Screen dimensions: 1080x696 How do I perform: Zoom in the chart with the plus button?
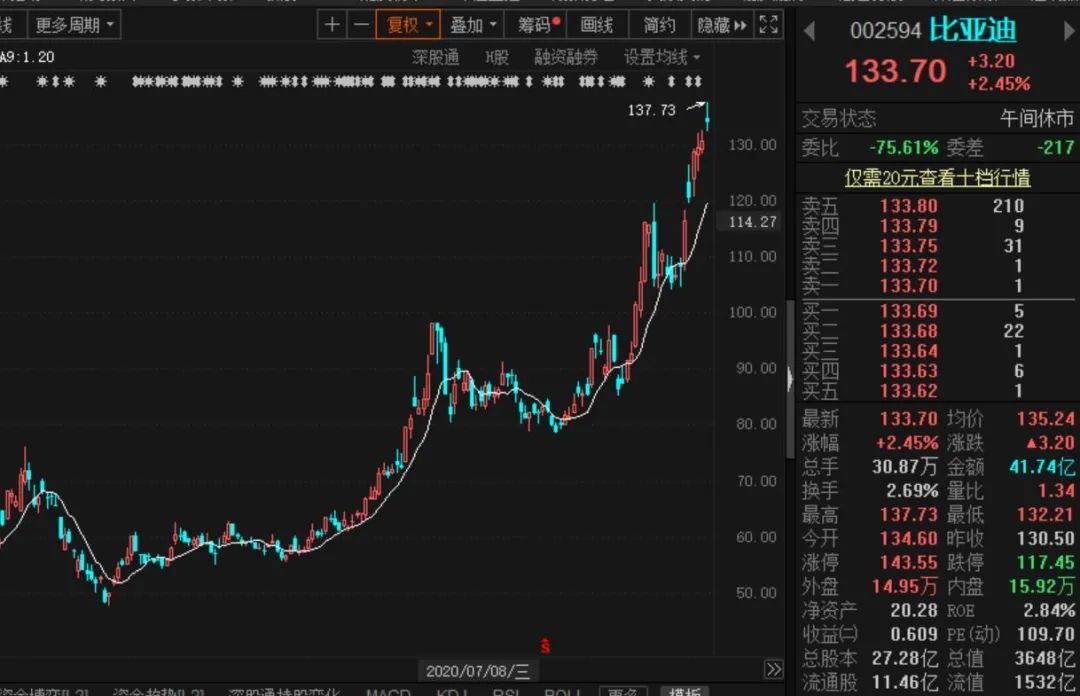pos(332,25)
